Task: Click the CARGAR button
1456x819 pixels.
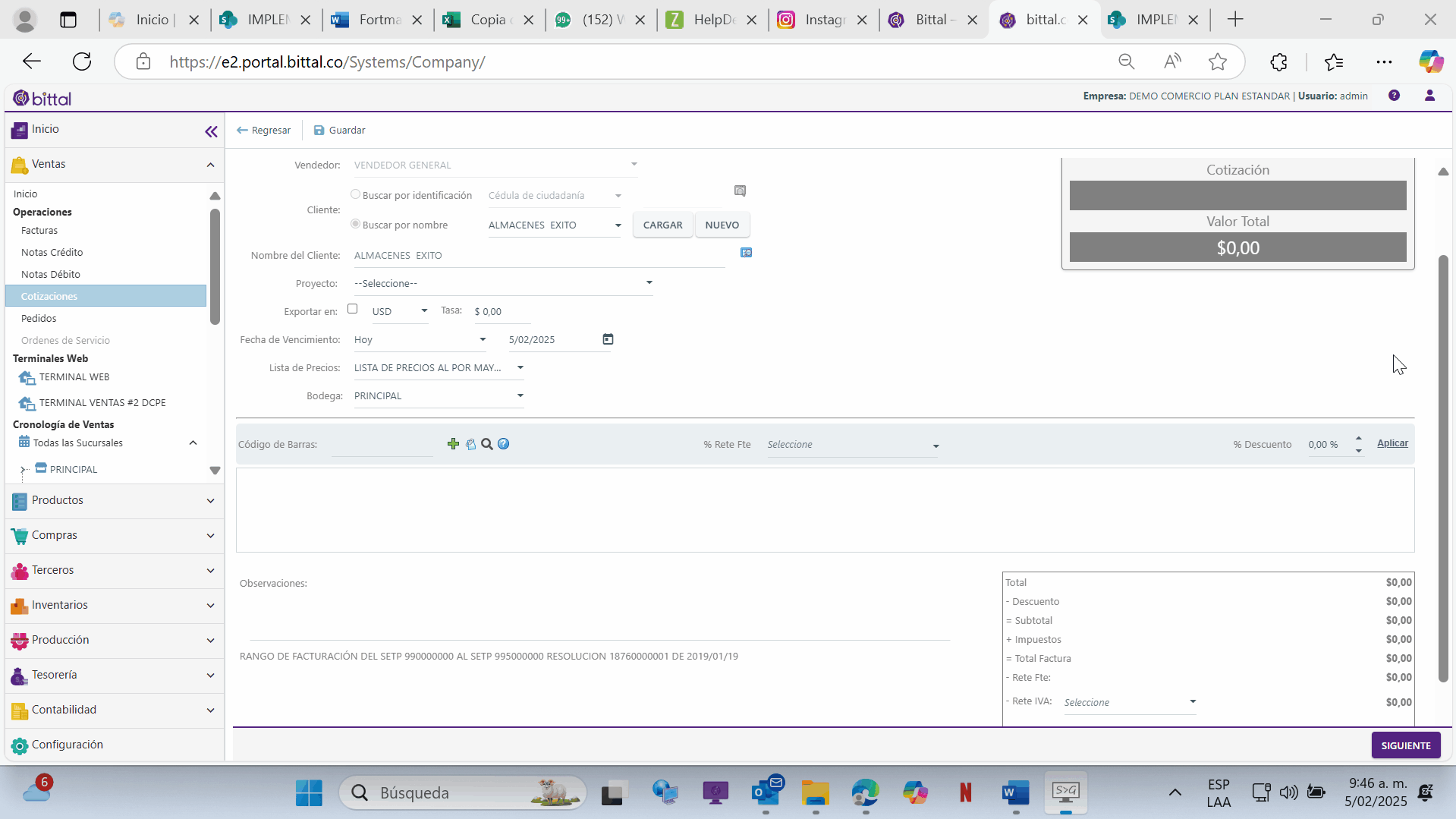Action: [662, 225]
